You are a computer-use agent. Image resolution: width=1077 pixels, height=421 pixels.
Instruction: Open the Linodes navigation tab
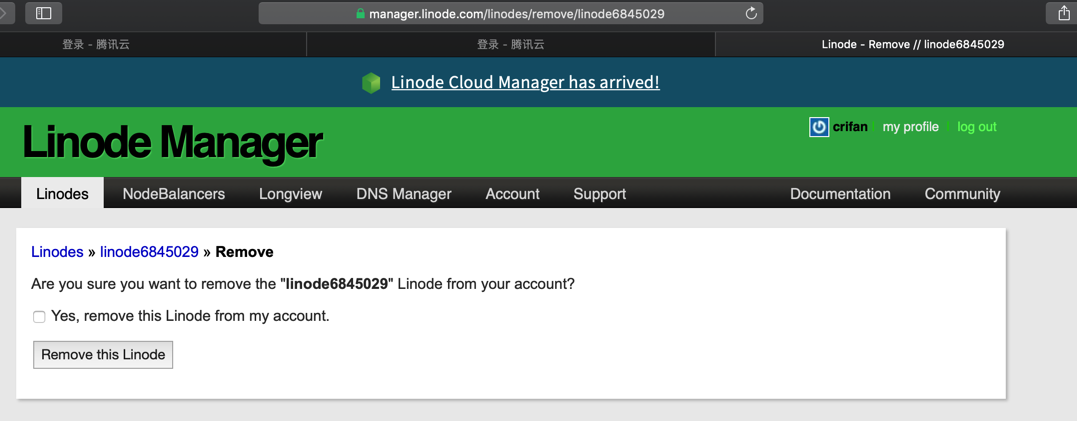pos(62,194)
